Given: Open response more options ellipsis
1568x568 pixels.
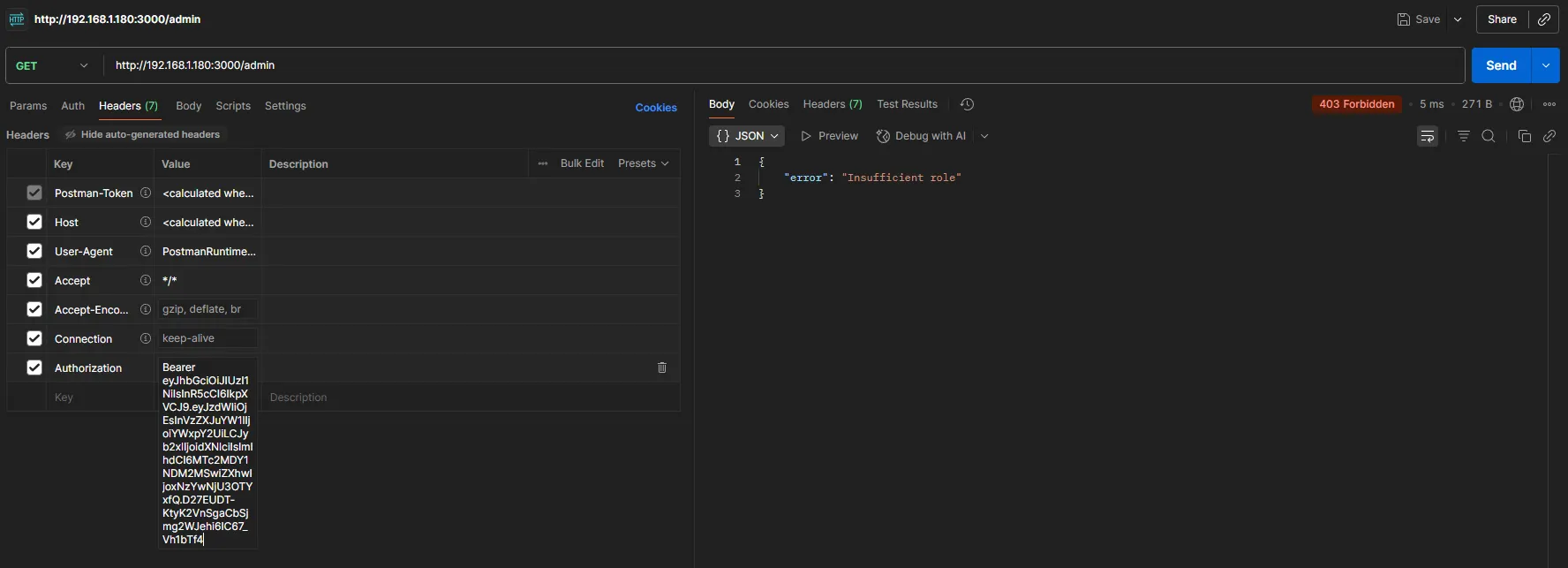Looking at the screenshot, I should [x=1549, y=104].
